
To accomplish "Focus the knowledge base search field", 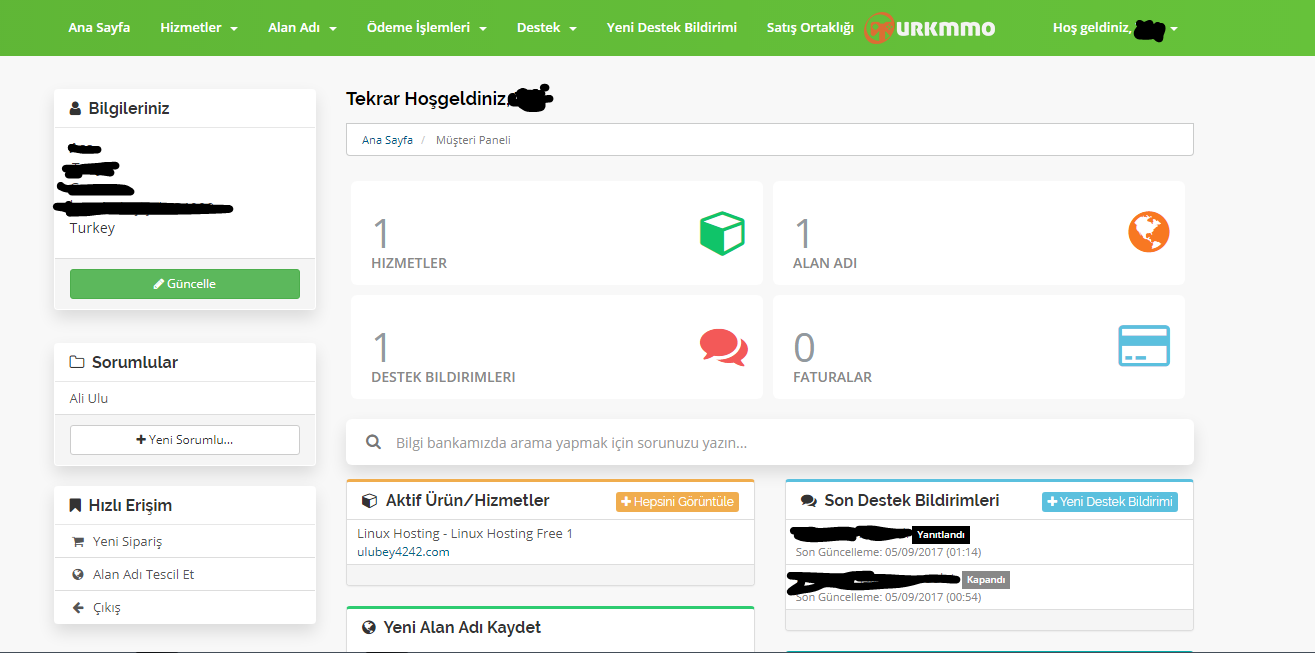I will [780, 442].
